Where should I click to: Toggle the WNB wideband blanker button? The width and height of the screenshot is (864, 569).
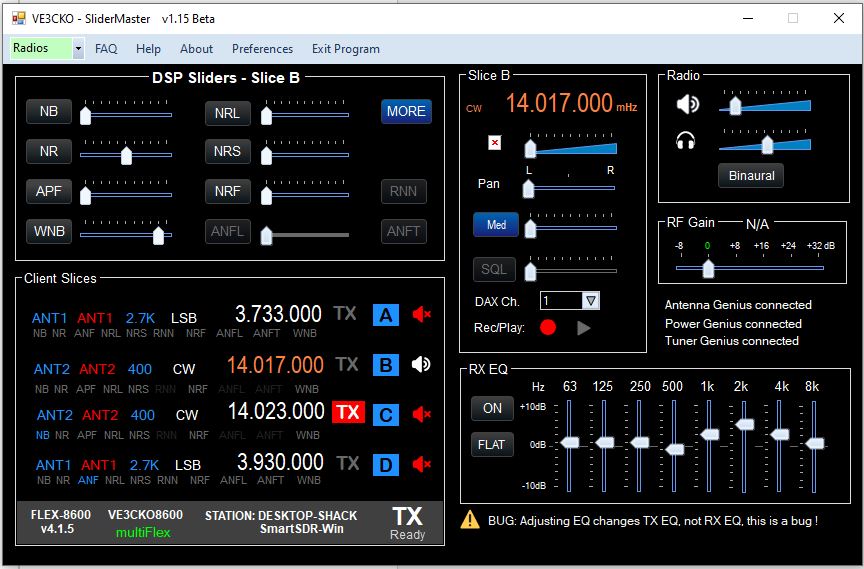(x=48, y=231)
